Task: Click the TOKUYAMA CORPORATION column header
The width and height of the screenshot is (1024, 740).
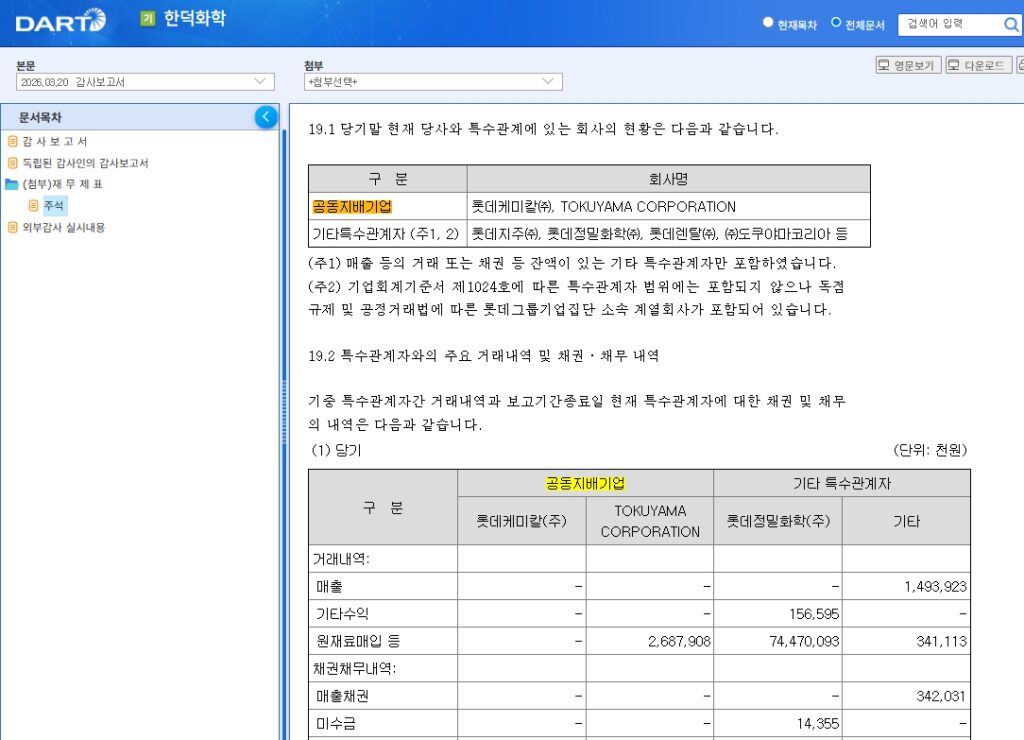Action: (650, 521)
